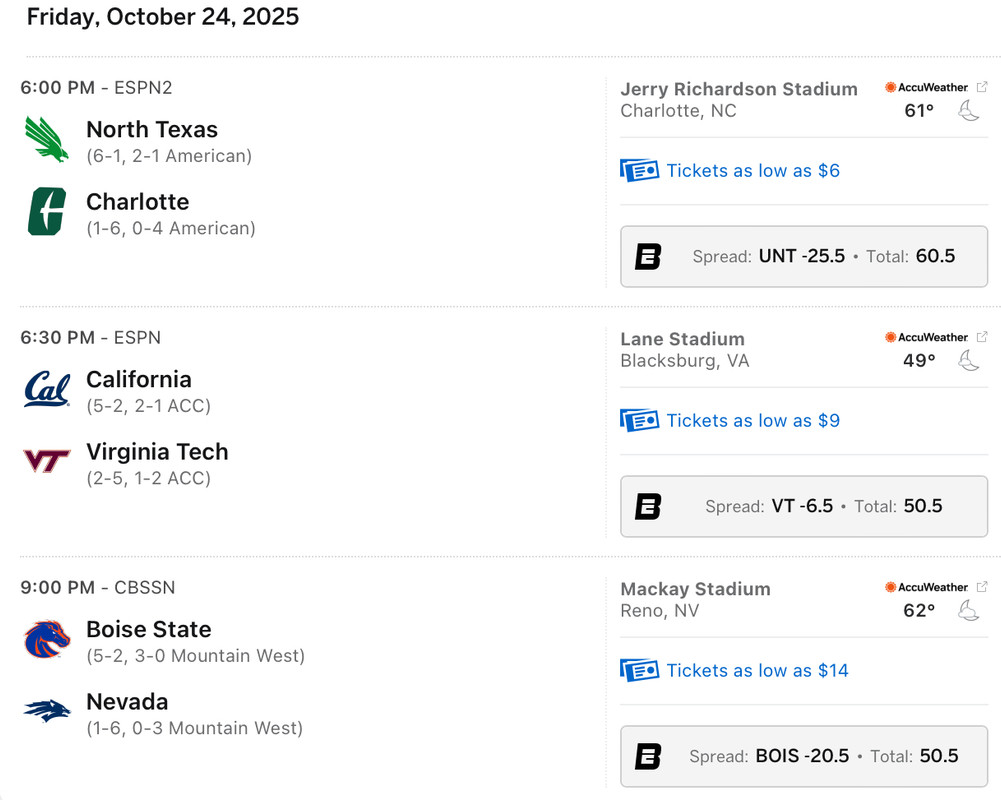The width and height of the screenshot is (1001, 800).
Task: Open Tickets as low as $9 link
Action: [753, 421]
